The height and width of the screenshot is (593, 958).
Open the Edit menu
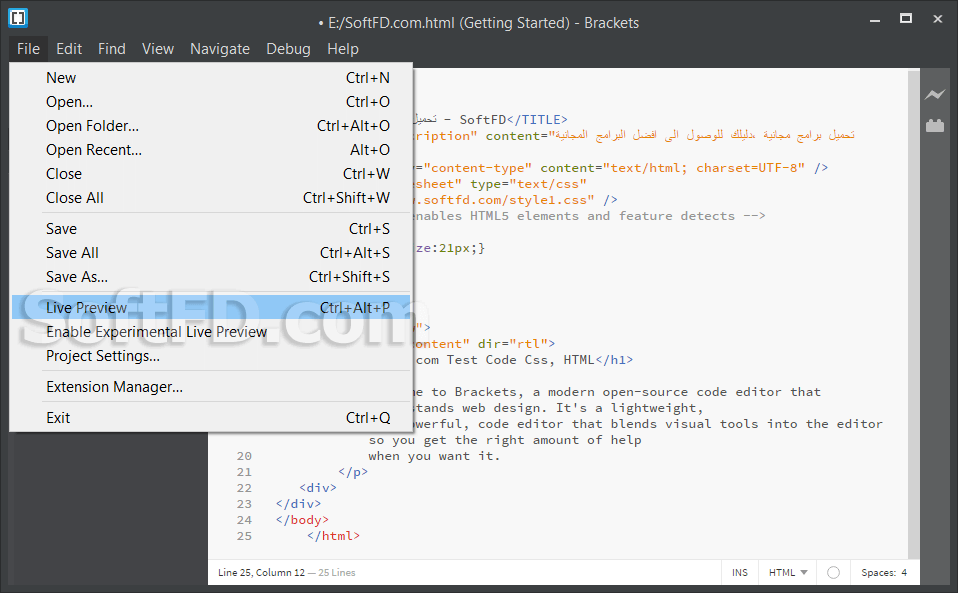(69, 49)
